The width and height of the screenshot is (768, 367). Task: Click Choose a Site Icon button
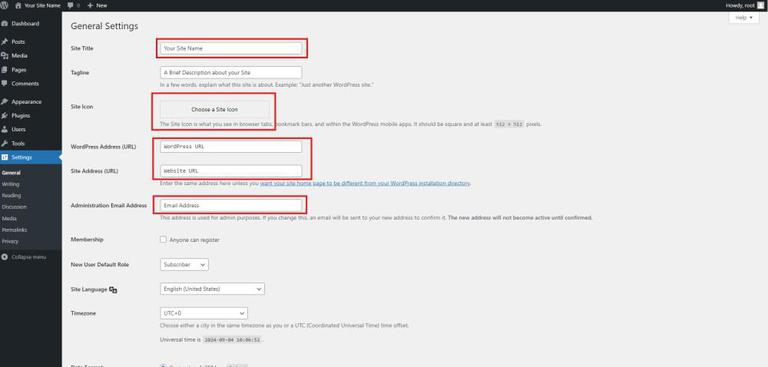[x=215, y=109]
